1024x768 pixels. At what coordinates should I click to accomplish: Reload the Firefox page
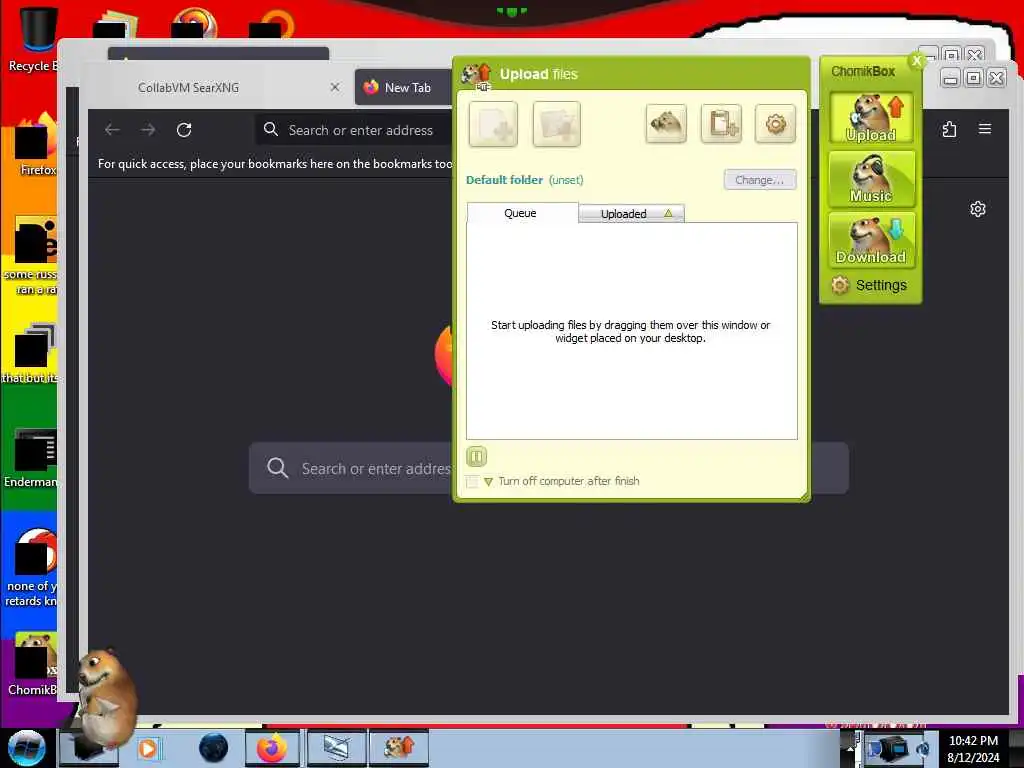184,130
